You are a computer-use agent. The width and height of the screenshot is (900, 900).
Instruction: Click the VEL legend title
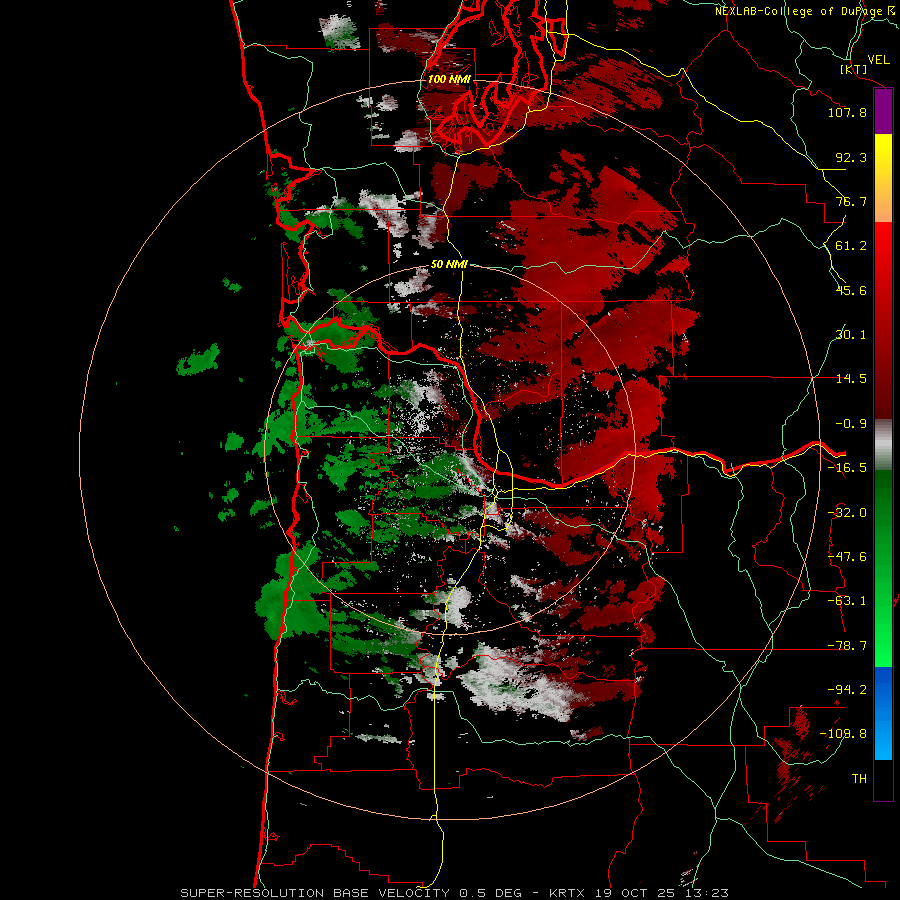point(878,59)
